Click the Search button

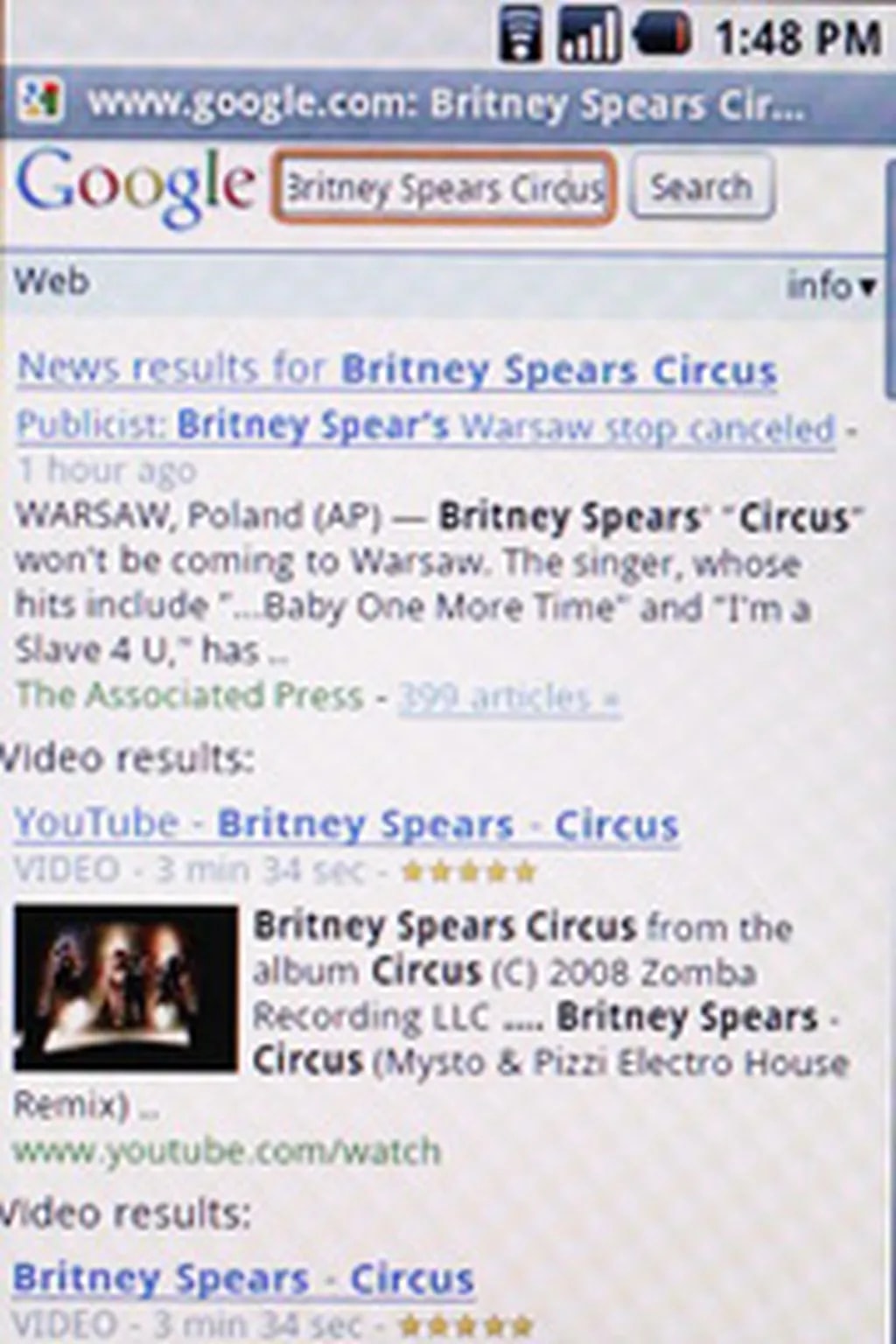(701, 186)
